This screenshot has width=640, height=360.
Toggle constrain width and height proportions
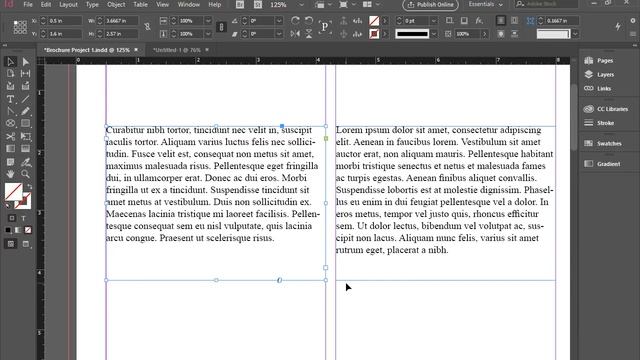click(x=147, y=27)
